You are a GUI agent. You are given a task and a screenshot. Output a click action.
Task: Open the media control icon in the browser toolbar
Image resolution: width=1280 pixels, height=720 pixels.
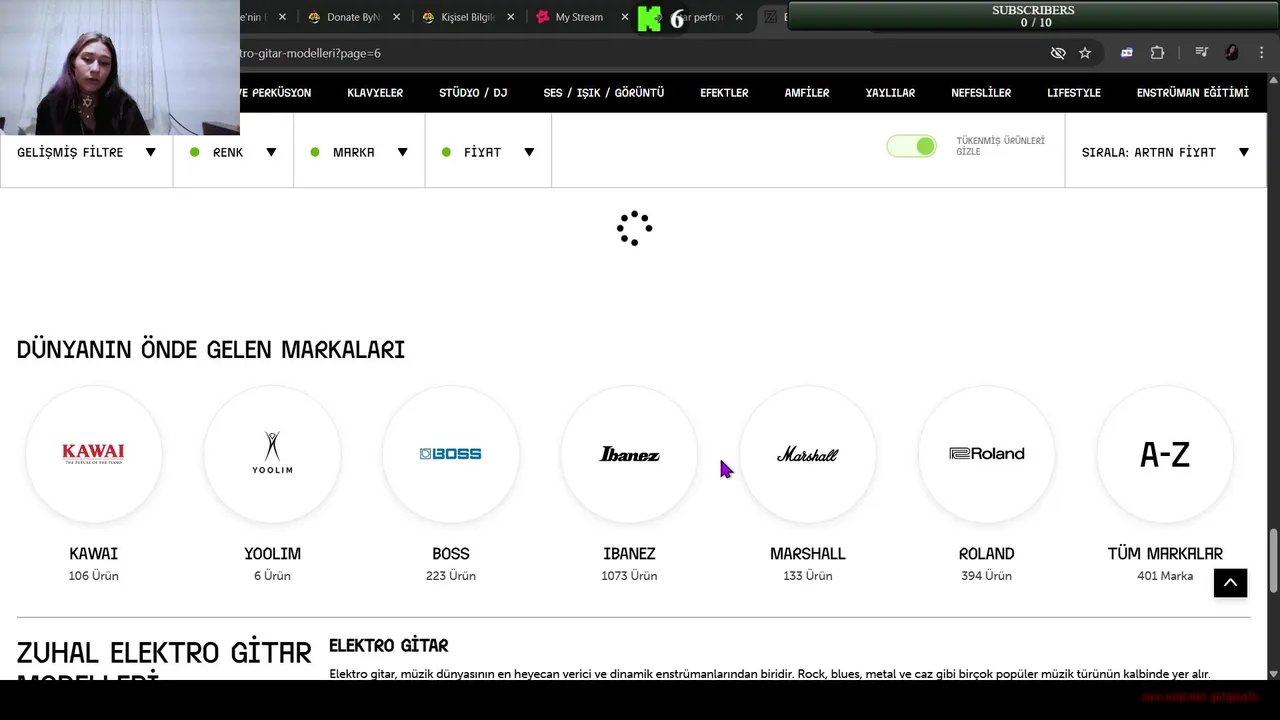click(x=1202, y=53)
